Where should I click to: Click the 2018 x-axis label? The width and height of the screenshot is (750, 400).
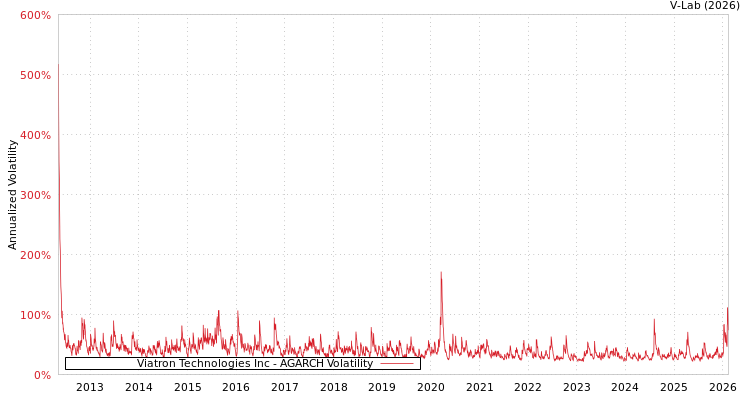point(333,387)
